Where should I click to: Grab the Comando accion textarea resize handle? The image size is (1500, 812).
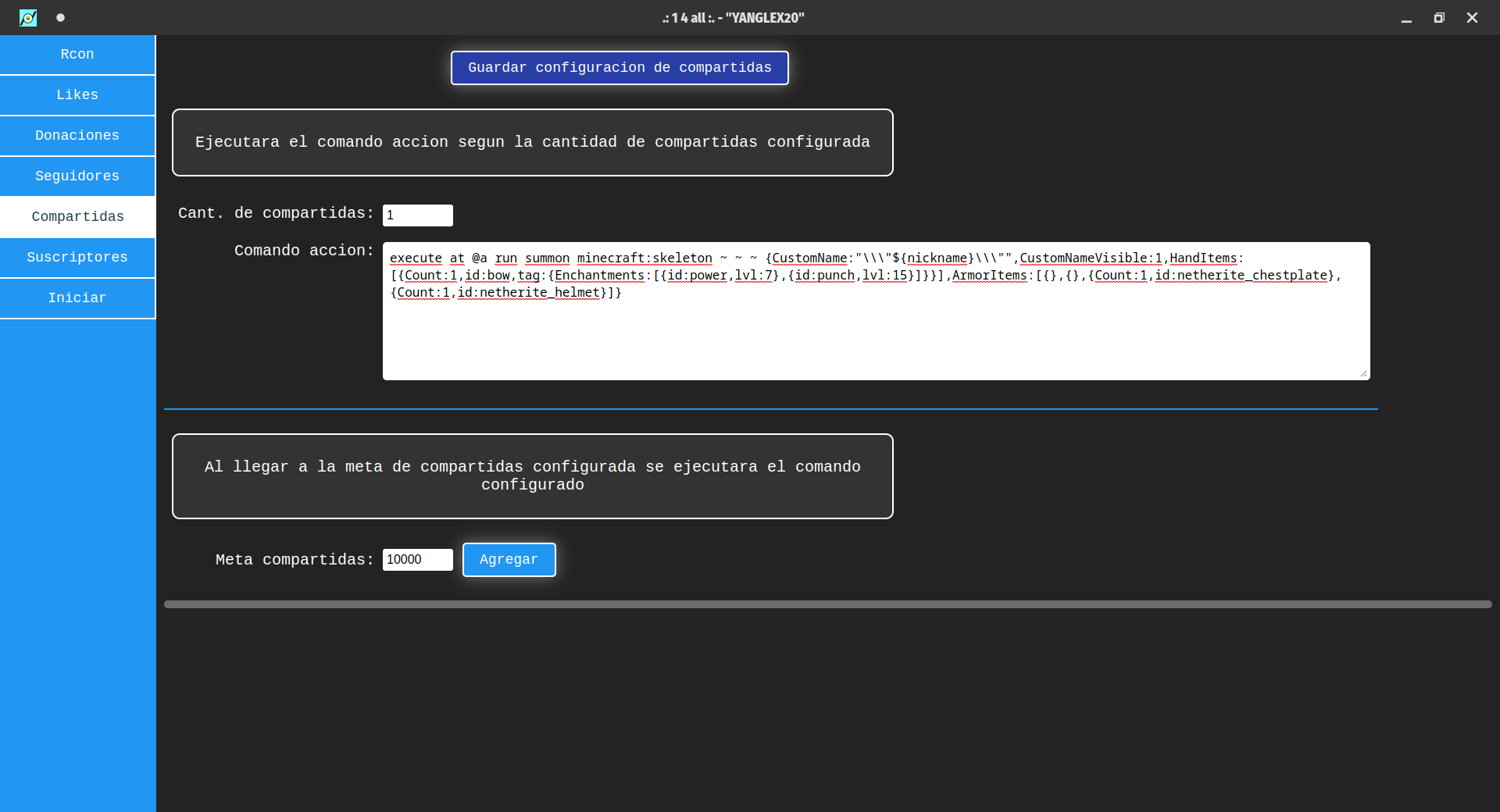point(1363,374)
